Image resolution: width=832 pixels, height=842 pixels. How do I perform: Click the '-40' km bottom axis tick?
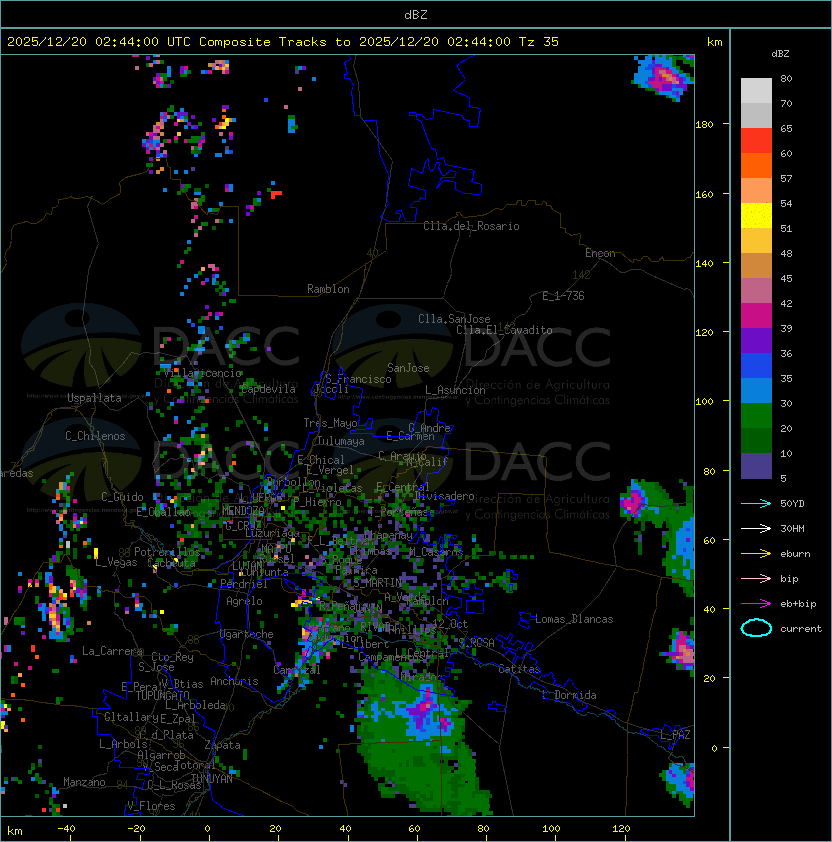[66, 829]
